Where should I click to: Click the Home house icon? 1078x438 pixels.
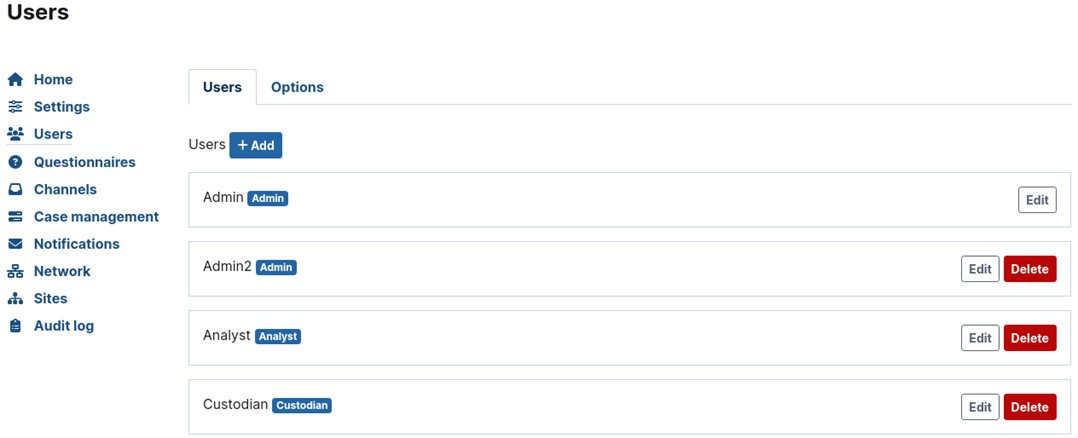(x=15, y=80)
